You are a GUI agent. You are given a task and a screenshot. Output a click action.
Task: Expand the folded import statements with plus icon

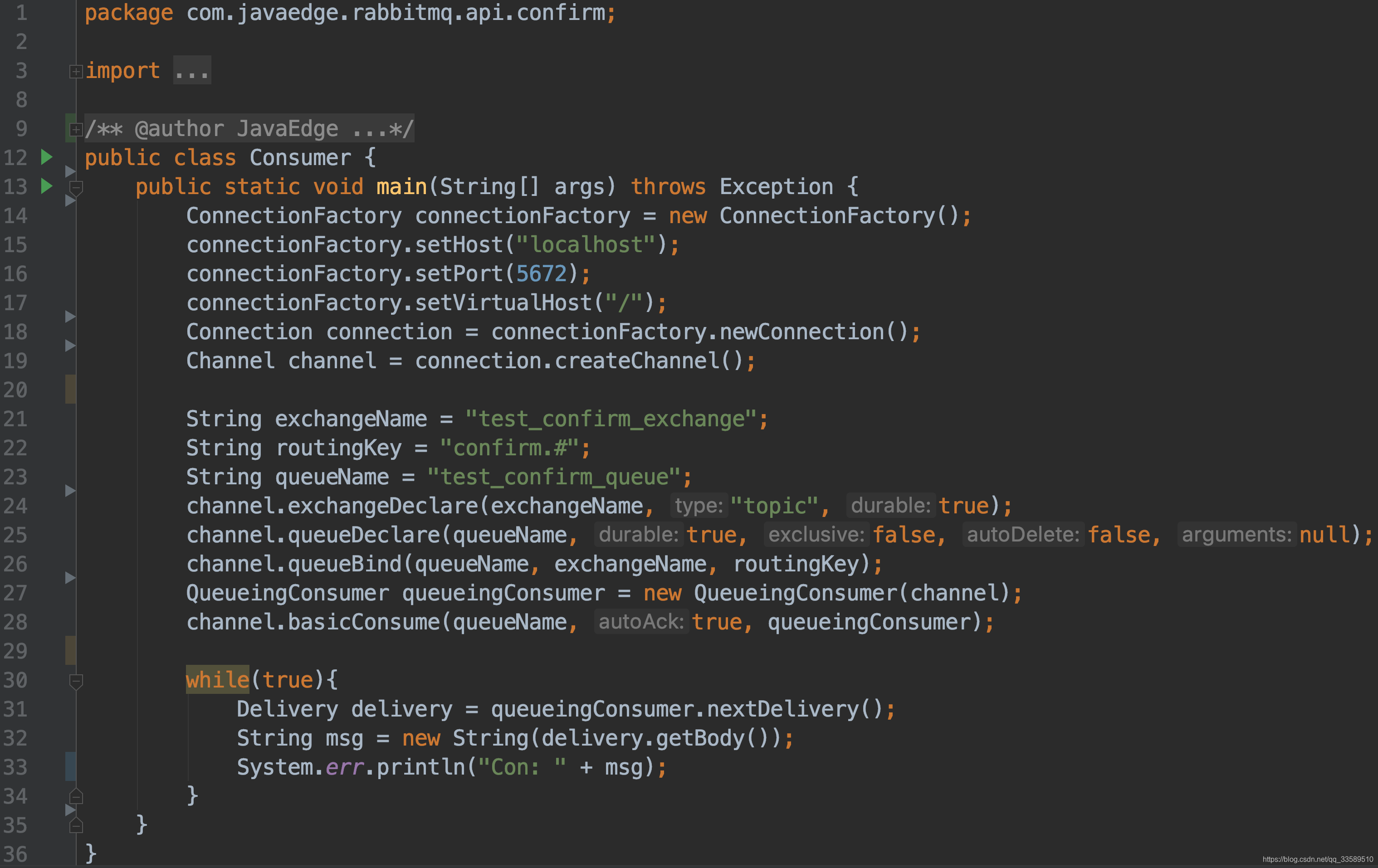[x=76, y=72]
